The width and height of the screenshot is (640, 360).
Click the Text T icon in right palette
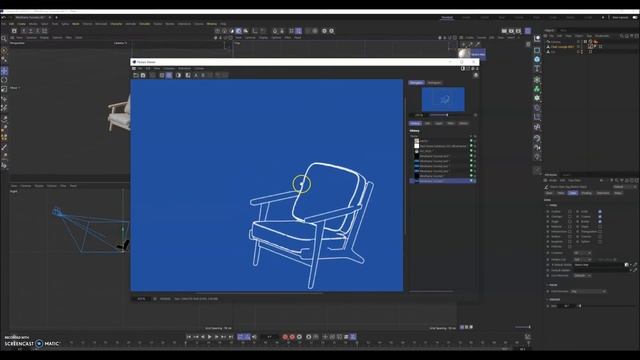pos(537,69)
